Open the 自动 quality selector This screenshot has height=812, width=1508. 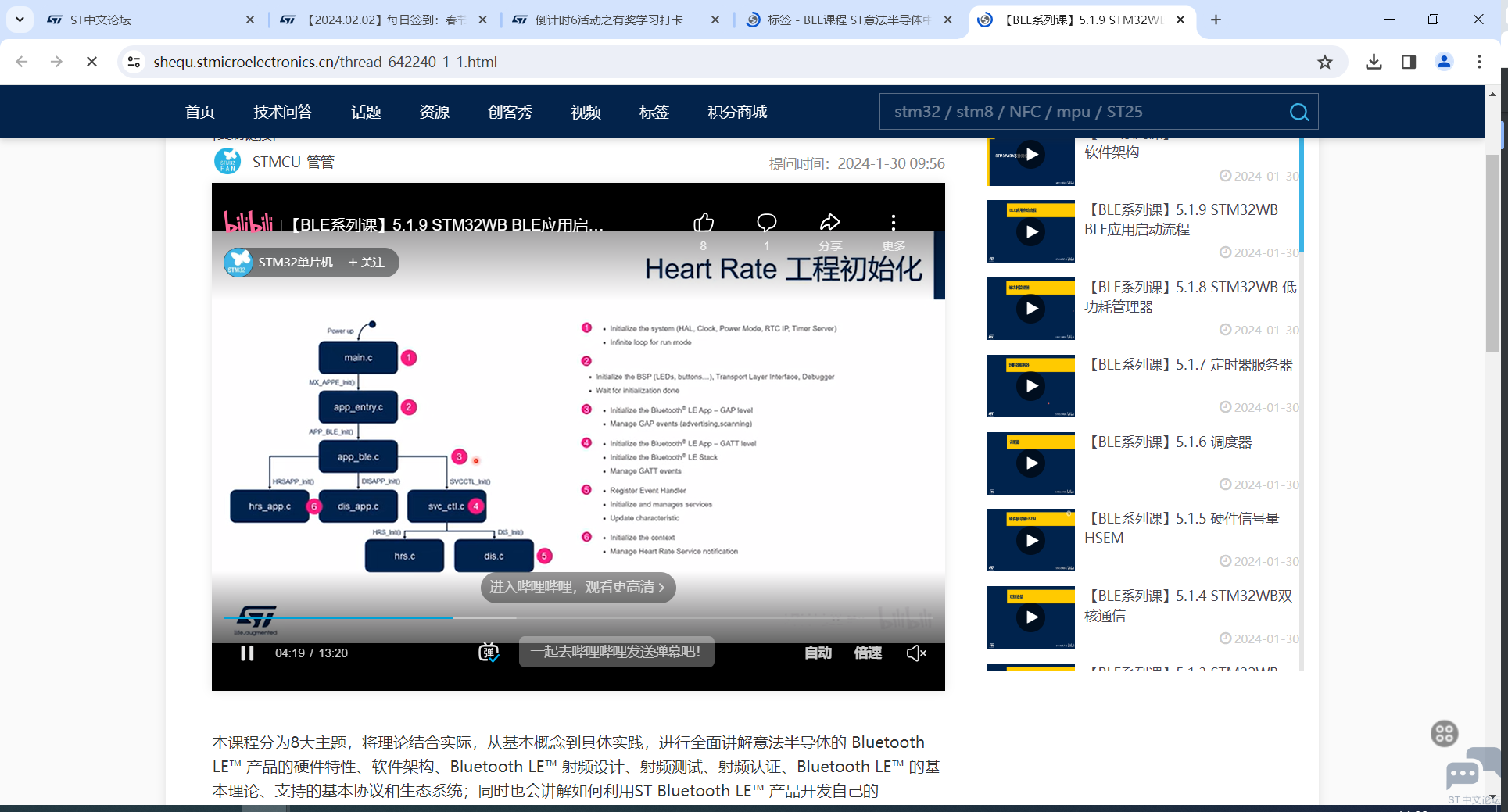818,653
